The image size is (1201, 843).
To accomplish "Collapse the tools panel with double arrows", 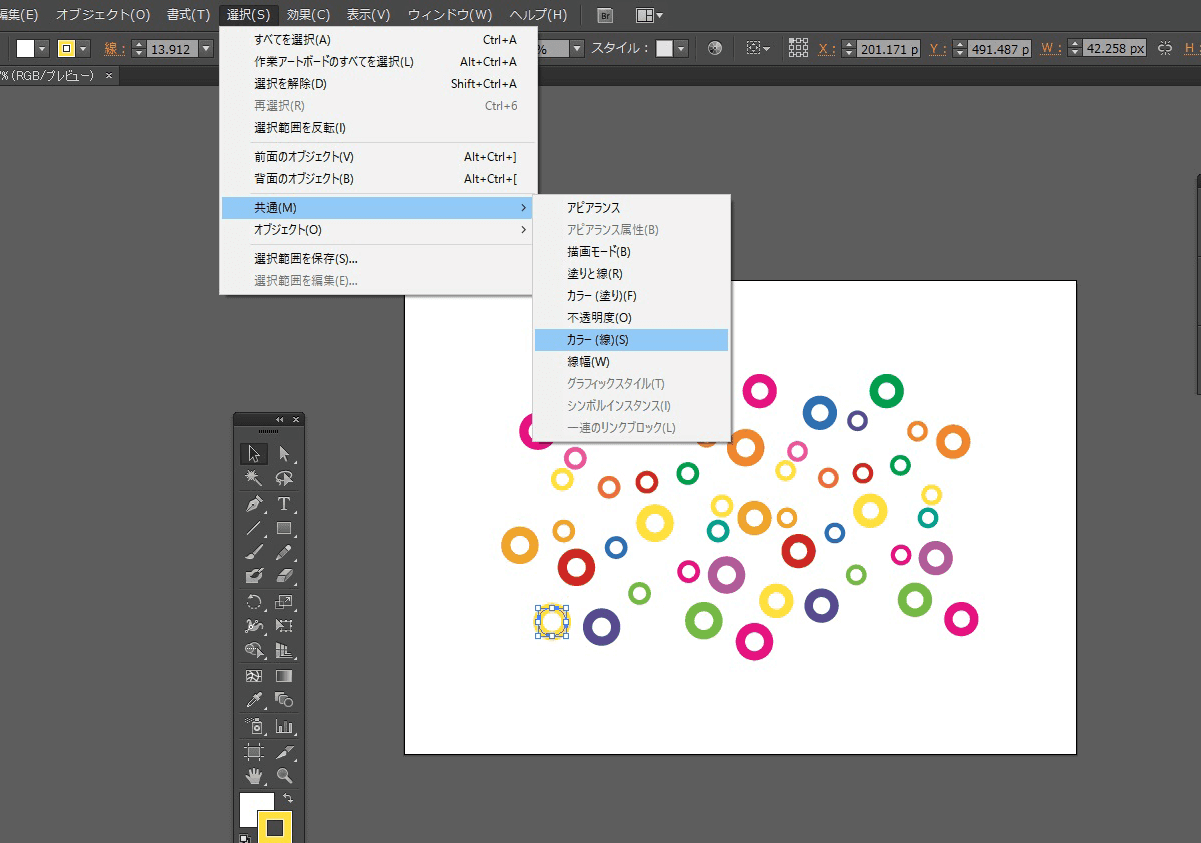I will (280, 420).
